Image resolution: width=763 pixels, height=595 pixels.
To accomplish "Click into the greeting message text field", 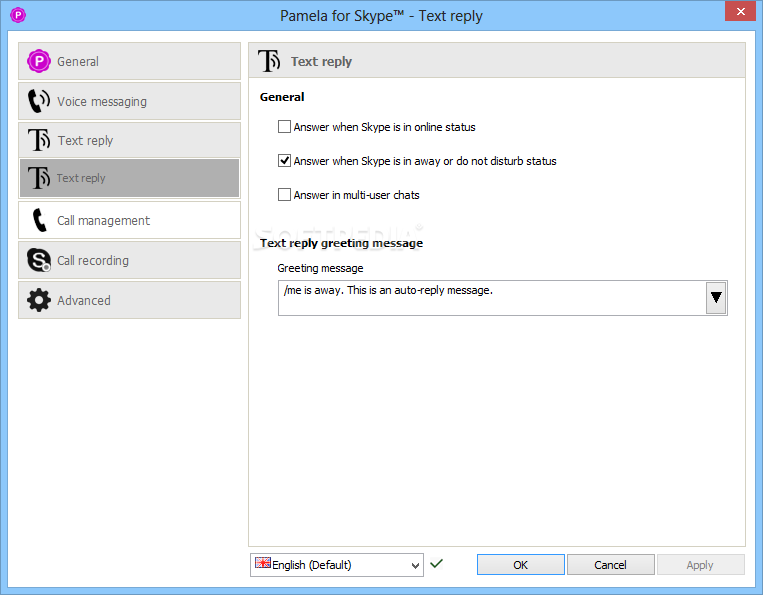I will [x=491, y=298].
